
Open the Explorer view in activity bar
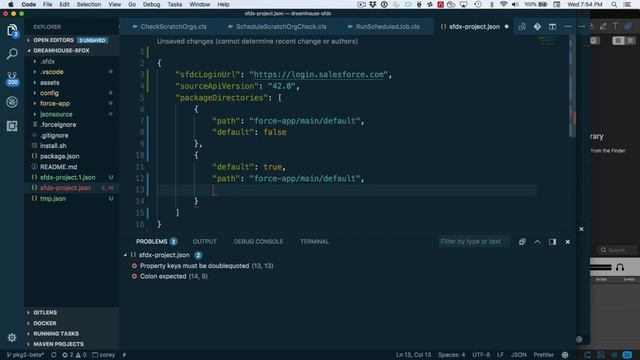tap(12, 30)
